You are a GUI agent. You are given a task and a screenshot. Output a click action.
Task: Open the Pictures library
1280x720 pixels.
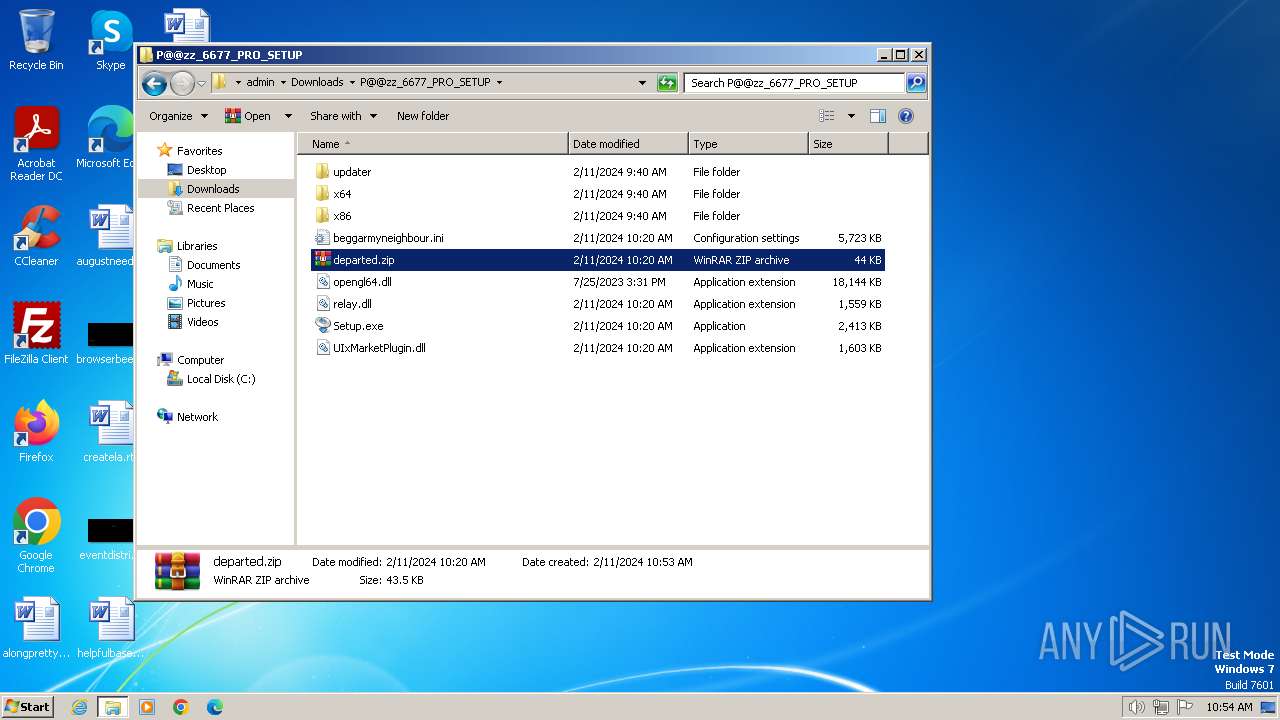(x=206, y=303)
